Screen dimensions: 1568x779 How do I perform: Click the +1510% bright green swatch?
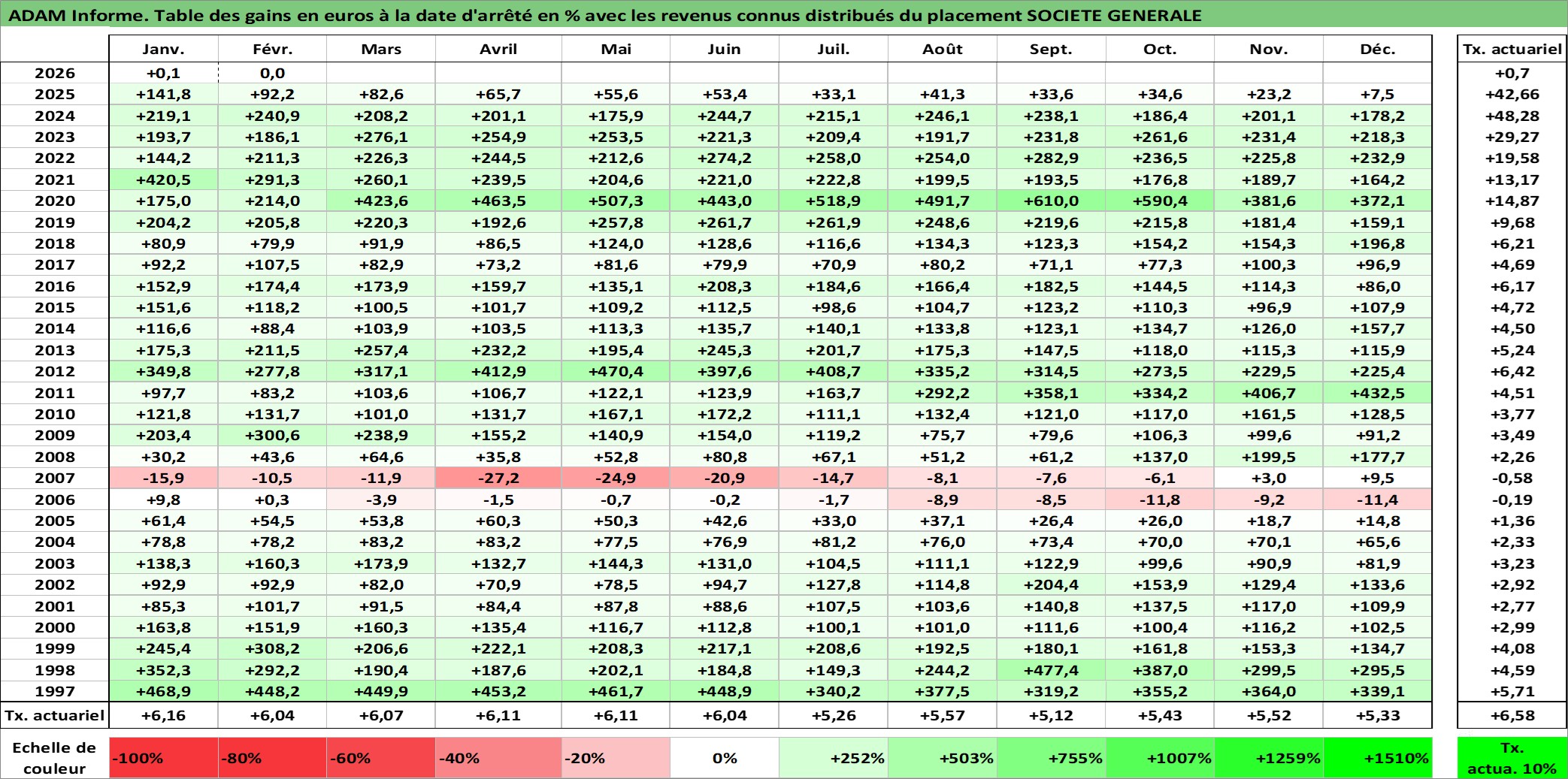(1377, 758)
